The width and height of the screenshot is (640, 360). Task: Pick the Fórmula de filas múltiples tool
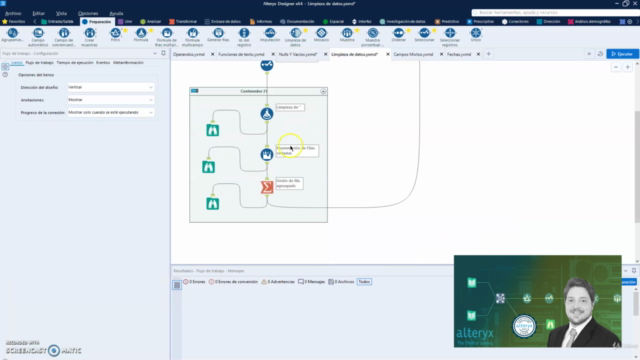point(167,37)
